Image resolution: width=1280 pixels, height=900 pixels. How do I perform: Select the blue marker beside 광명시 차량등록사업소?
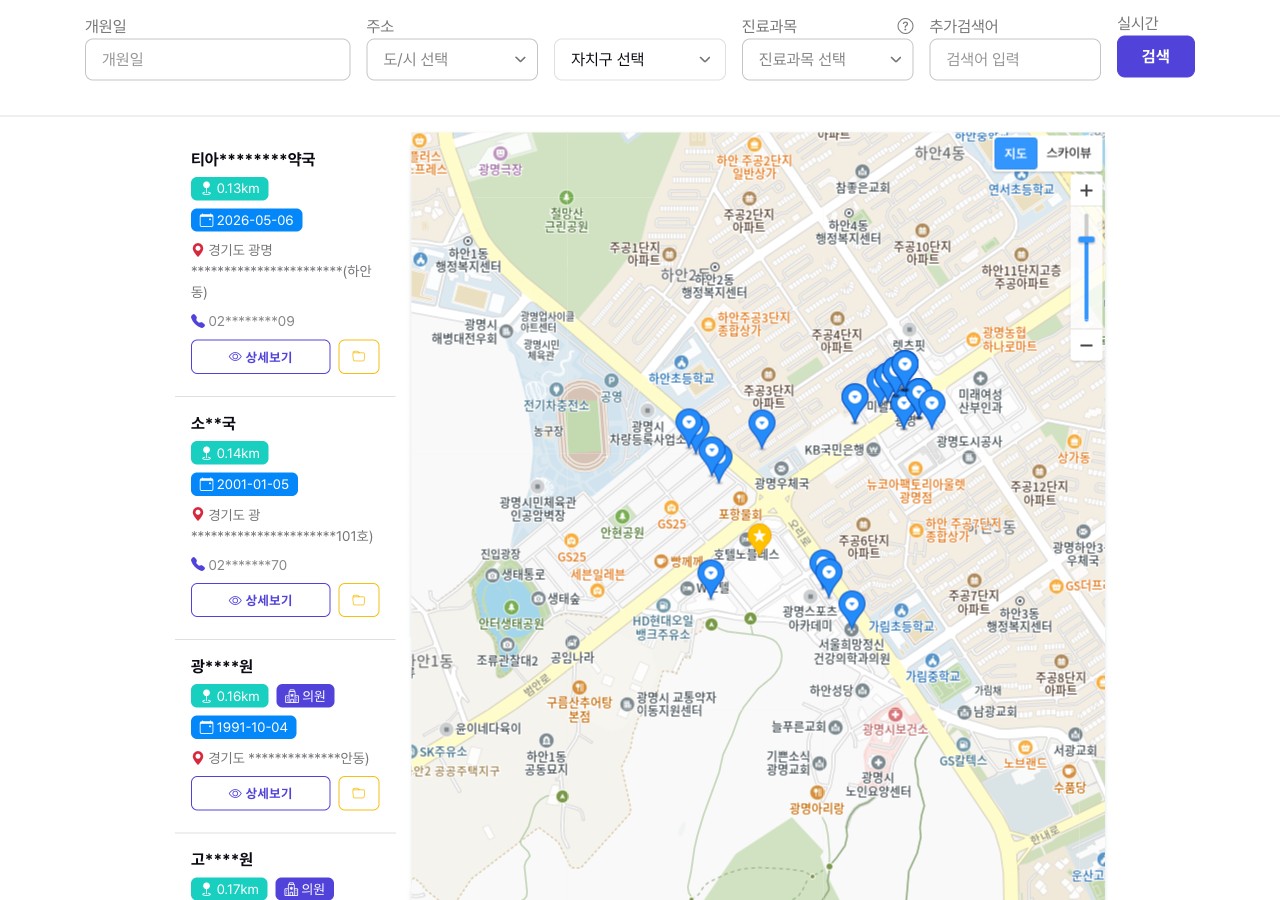tap(689, 427)
